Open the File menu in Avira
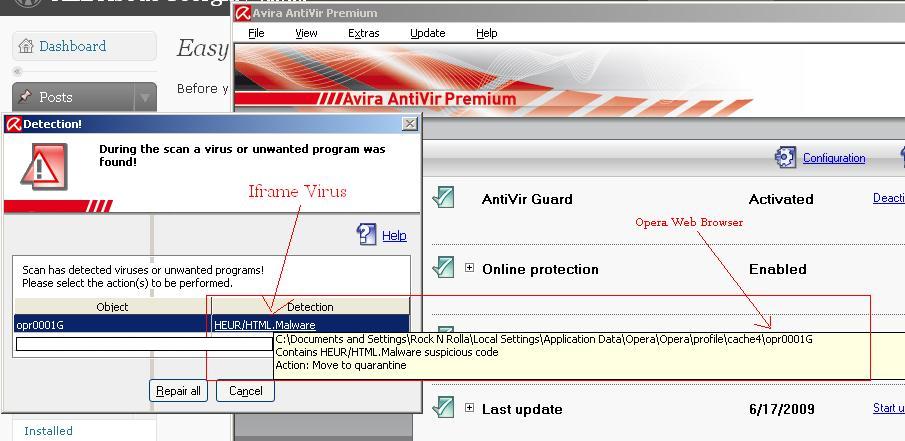 [x=256, y=33]
